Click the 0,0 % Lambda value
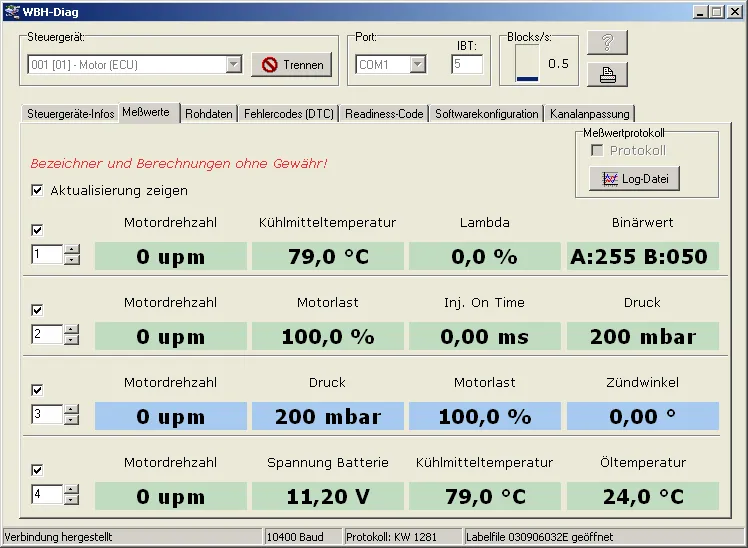This screenshot has height=548, width=748. [x=485, y=256]
